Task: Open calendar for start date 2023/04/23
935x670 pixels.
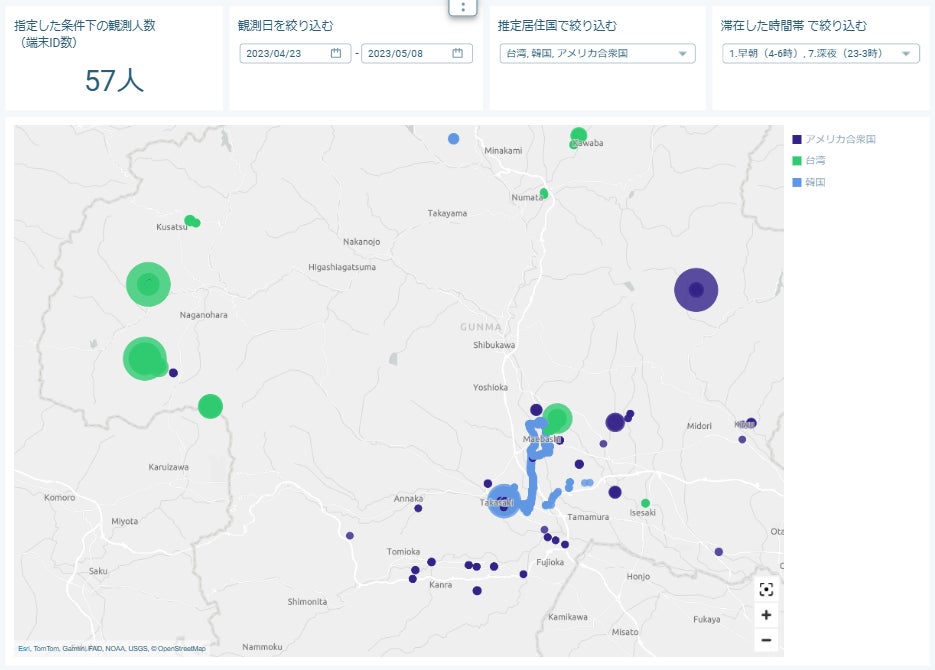Action: point(336,53)
